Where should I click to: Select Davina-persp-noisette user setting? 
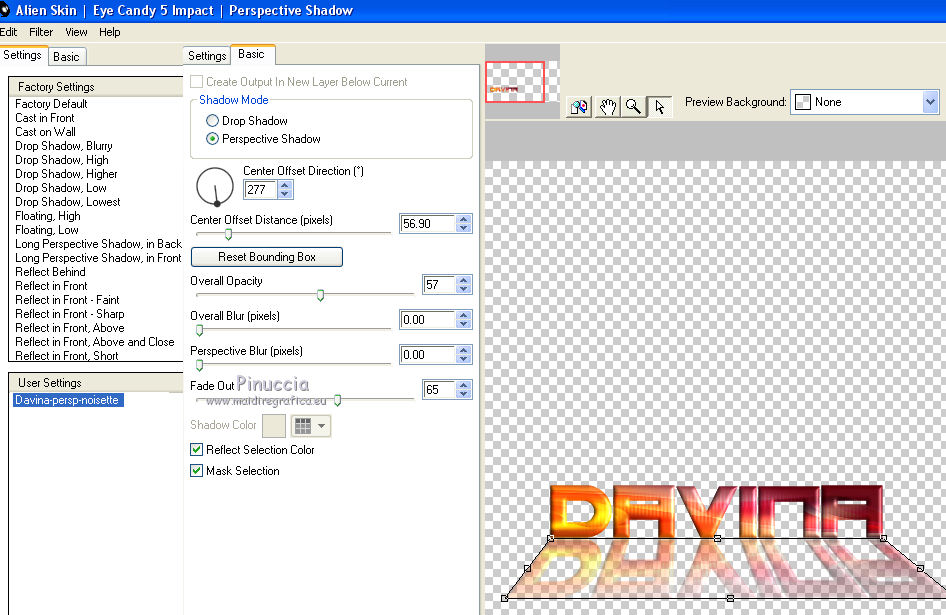[68, 400]
